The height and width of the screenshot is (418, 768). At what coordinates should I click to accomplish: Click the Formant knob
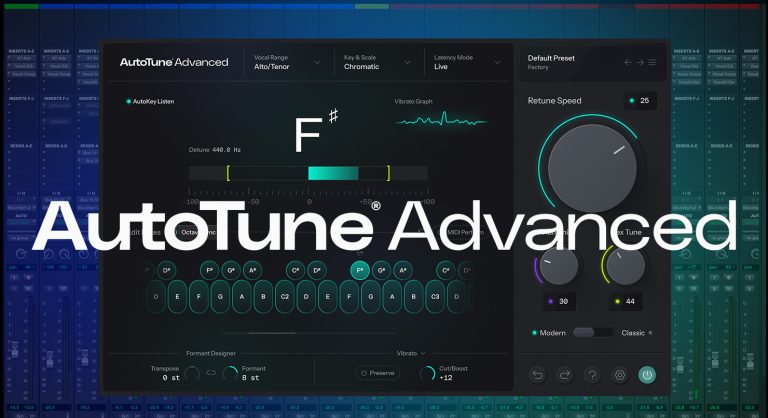230,373
